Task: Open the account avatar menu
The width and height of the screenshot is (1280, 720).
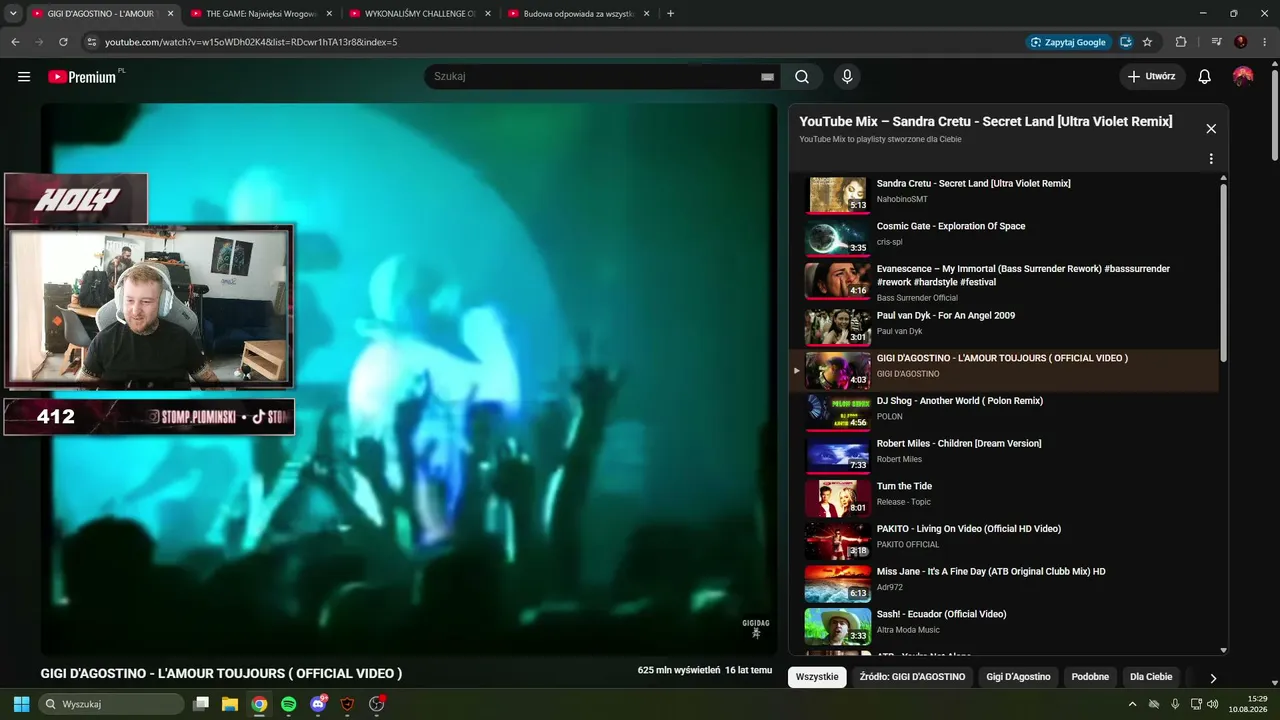Action: (x=1243, y=77)
